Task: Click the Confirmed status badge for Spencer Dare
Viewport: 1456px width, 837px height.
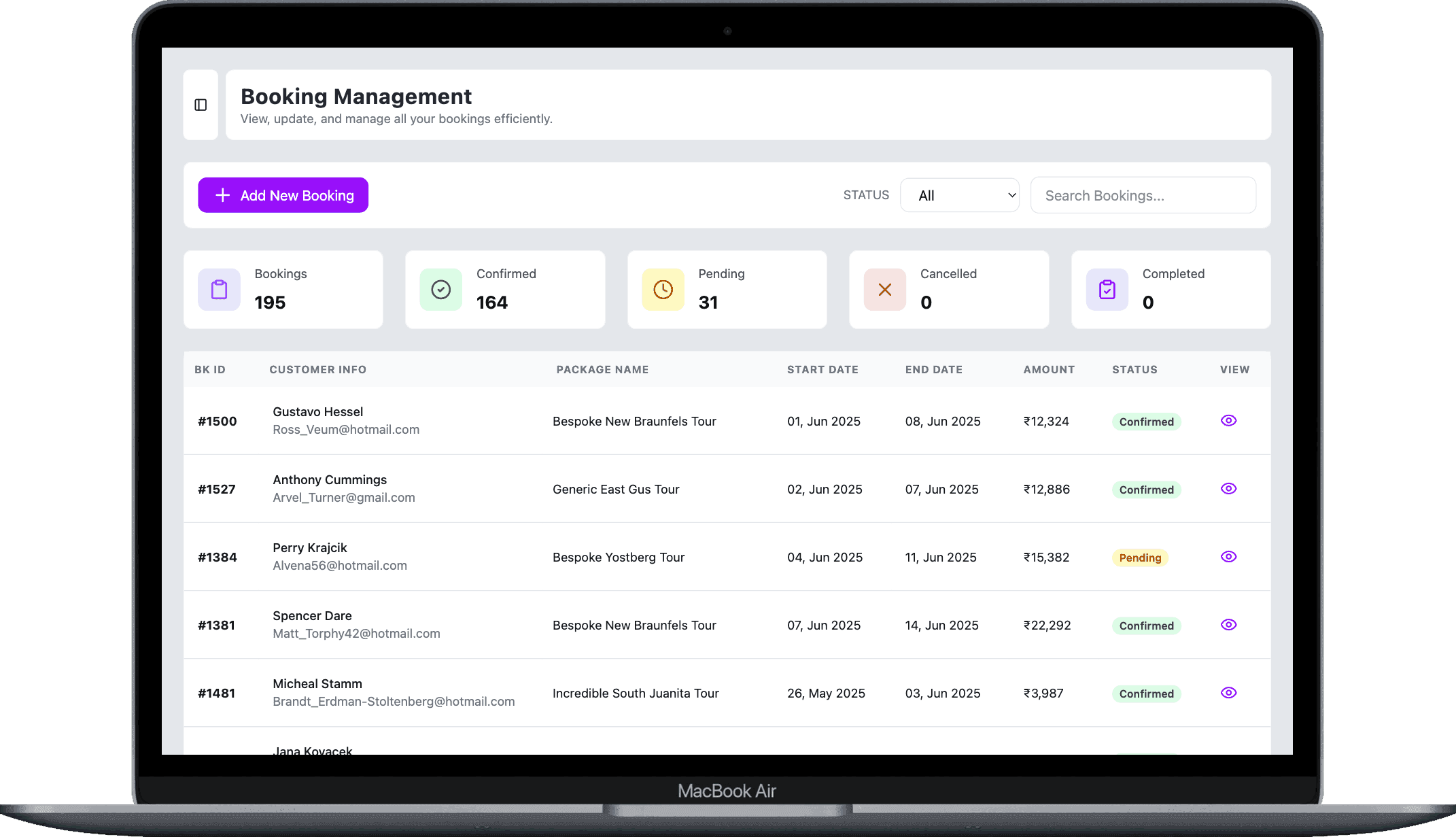Action: [x=1146, y=625]
